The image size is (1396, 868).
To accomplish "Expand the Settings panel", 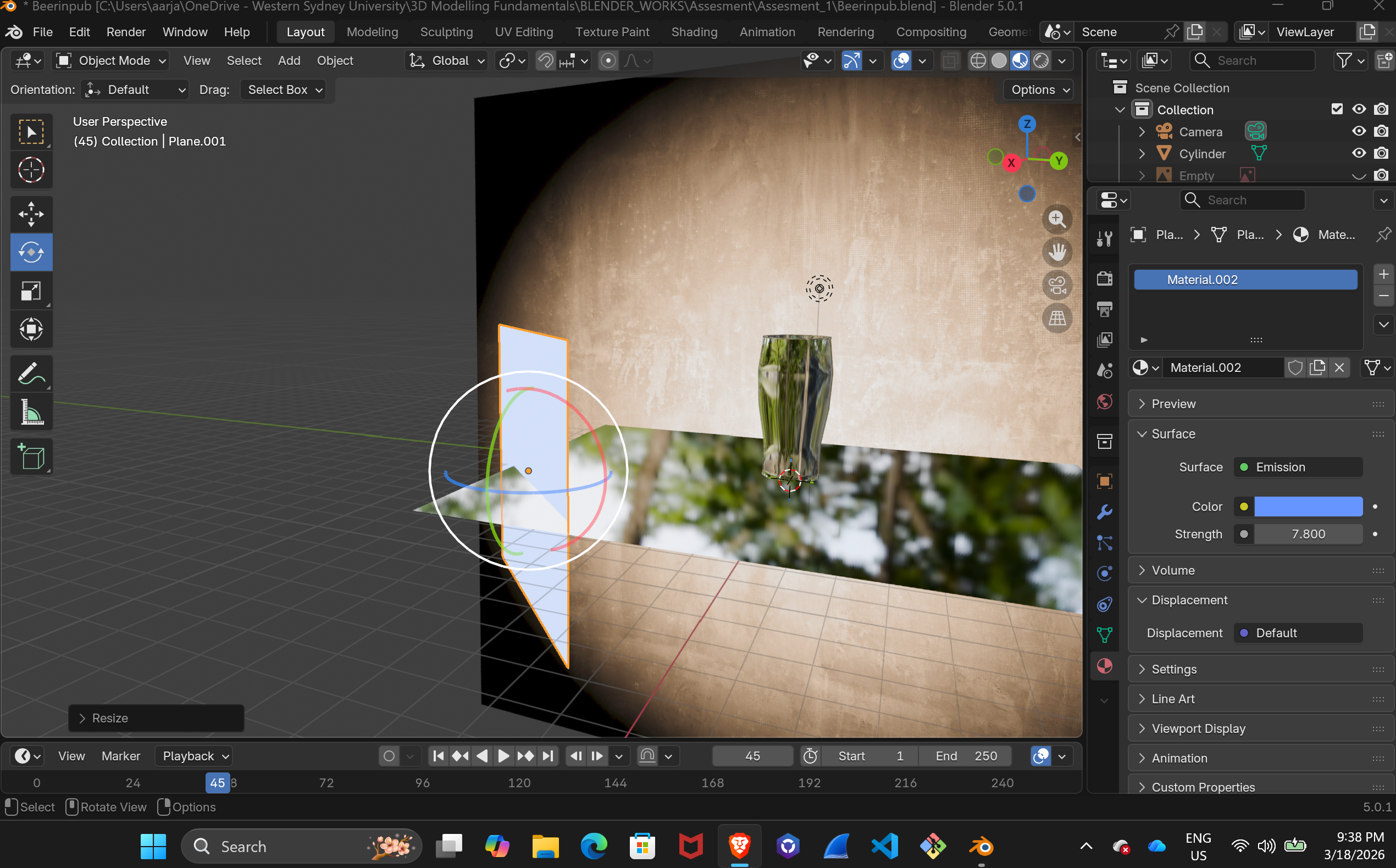I will click(x=1173, y=669).
